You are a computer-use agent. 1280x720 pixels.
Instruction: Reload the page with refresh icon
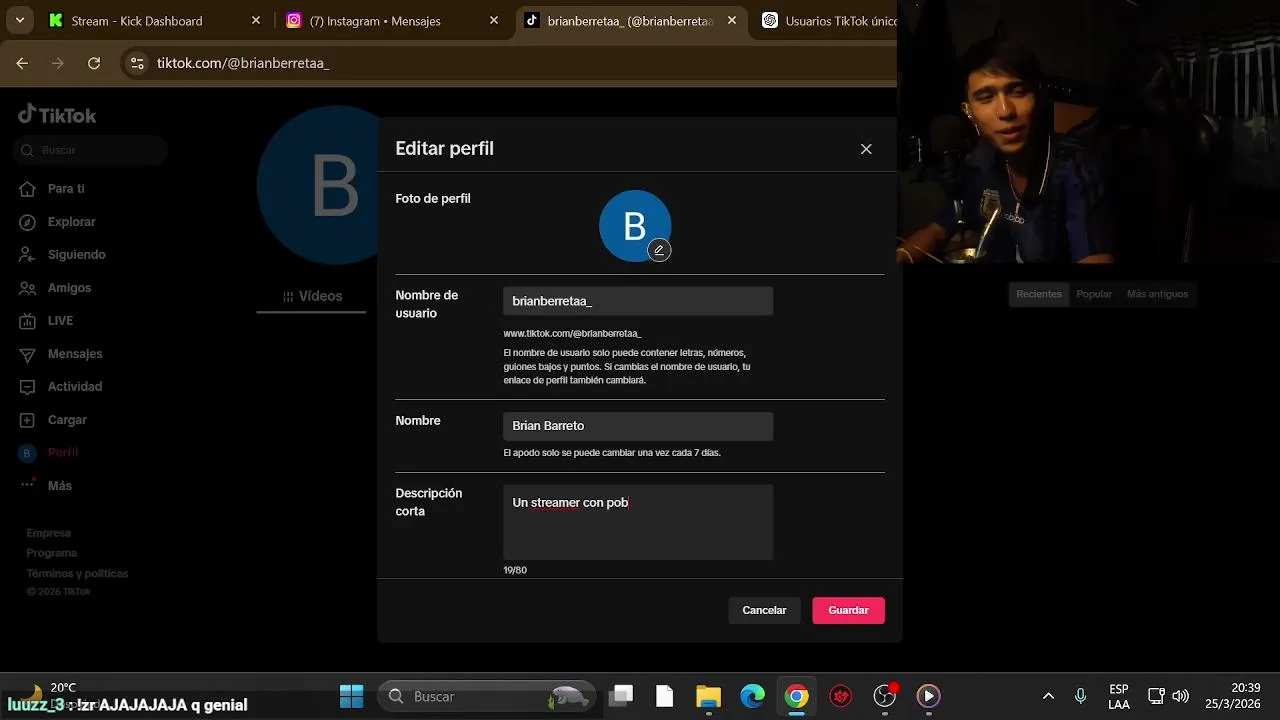coord(94,63)
